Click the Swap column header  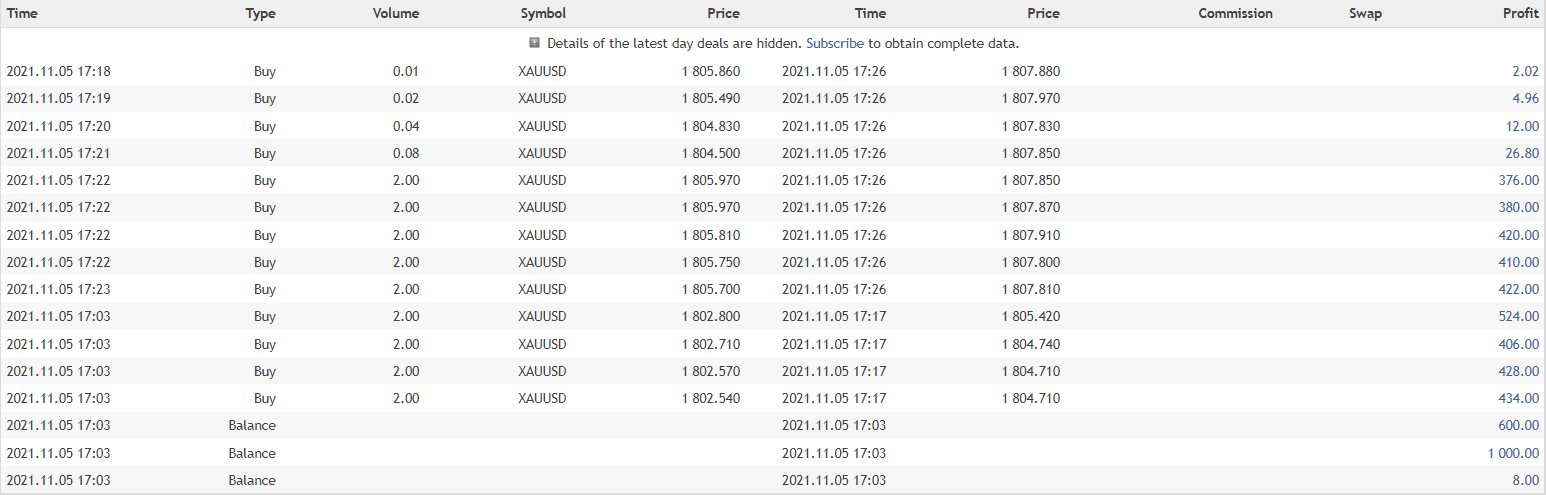[x=1365, y=14]
